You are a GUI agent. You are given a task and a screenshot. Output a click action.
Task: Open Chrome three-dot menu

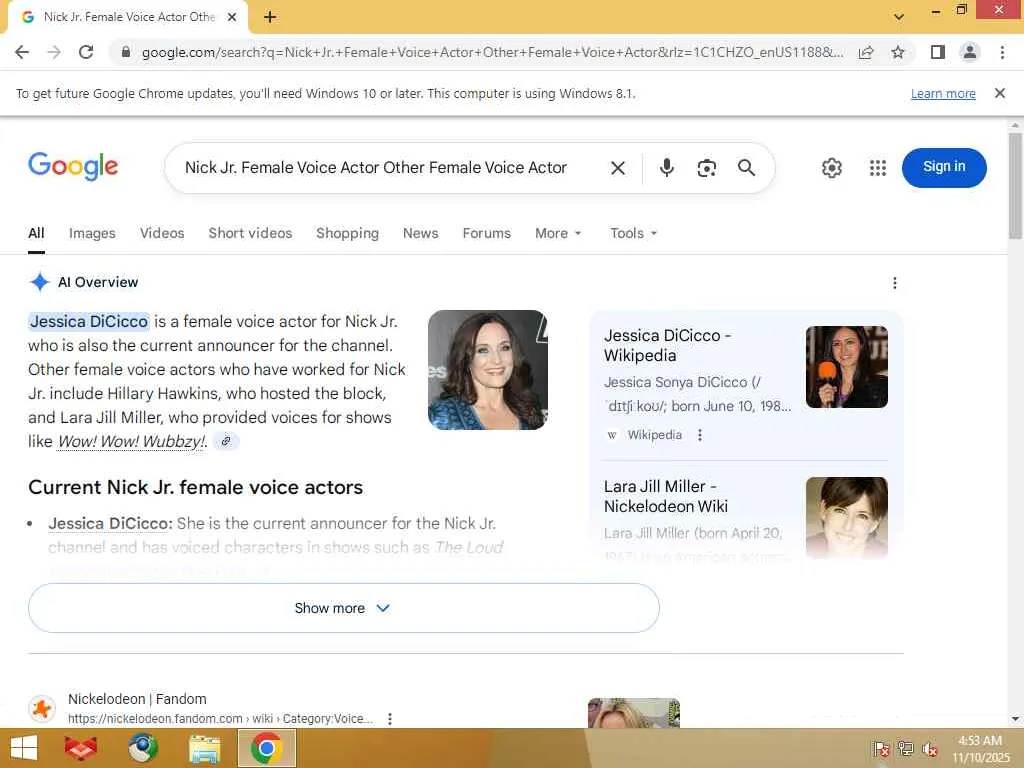coord(1002,52)
